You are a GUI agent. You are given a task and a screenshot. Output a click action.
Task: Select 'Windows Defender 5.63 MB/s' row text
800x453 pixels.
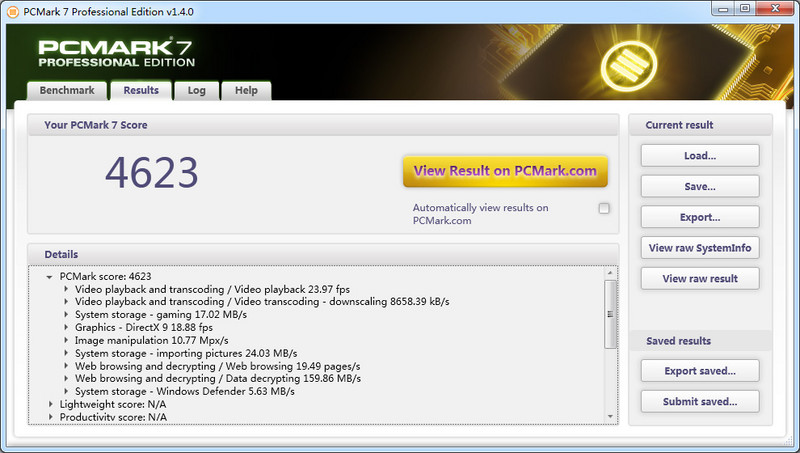click(185, 391)
